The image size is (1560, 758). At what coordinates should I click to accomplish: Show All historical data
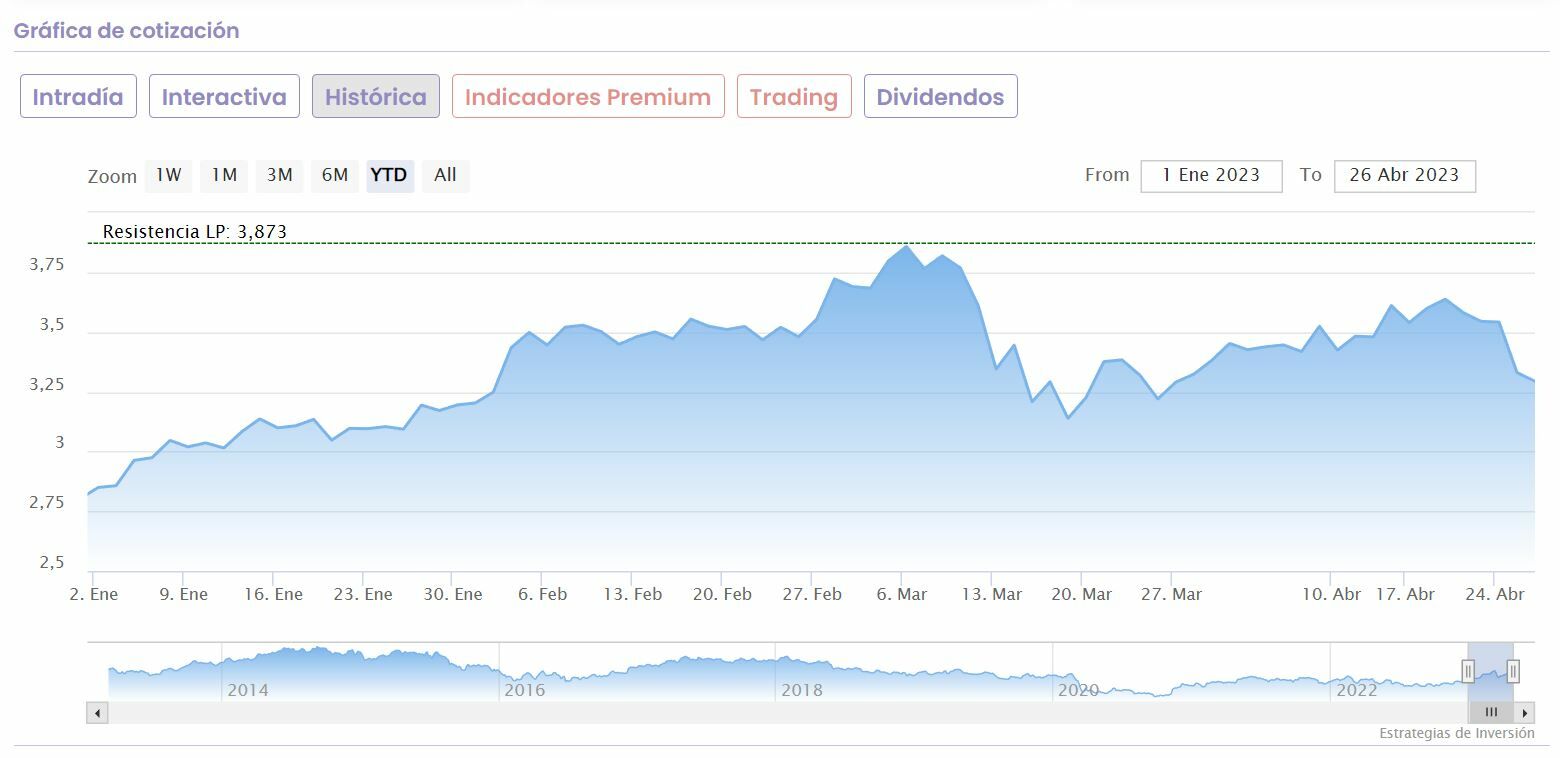pyautogui.click(x=445, y=175)
